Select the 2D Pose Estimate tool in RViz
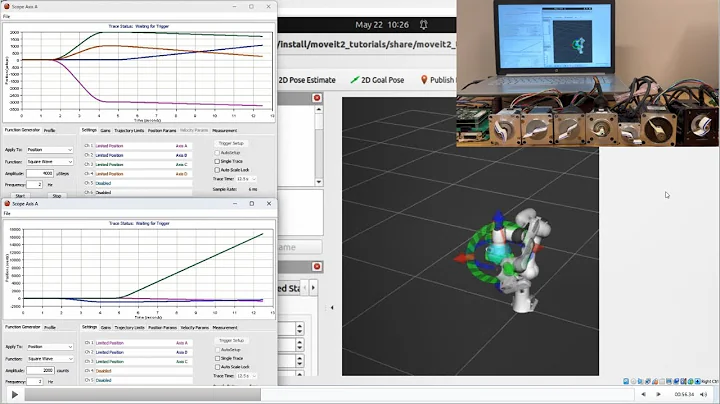This screenshot has width=720, height=404. (x=307, y=80)
